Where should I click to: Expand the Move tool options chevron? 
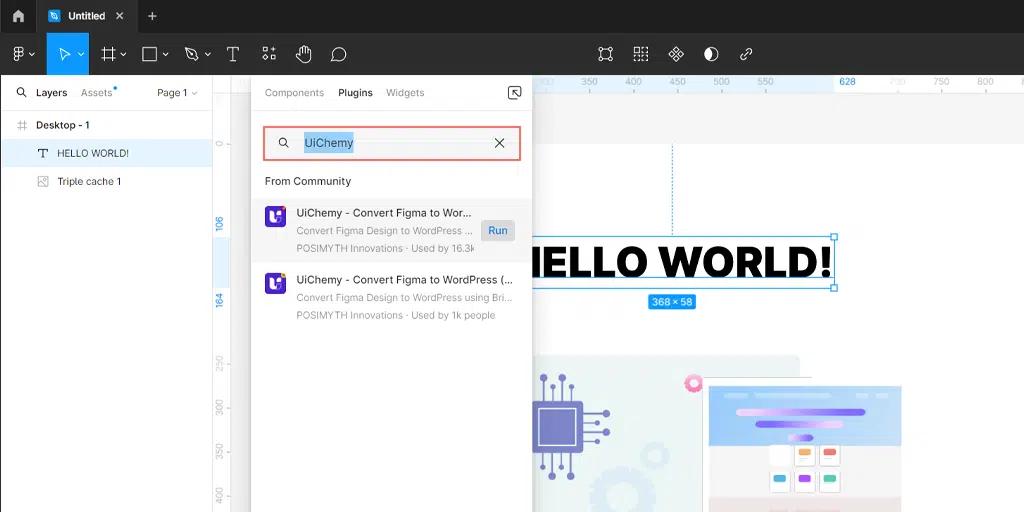(x=81, y=54)
